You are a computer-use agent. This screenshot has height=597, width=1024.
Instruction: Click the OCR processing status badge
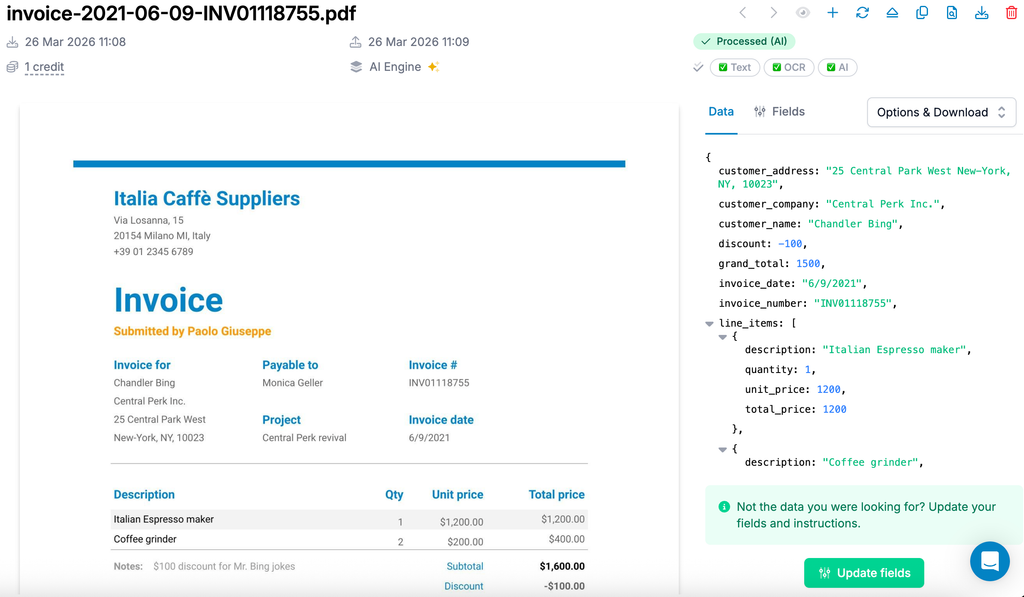[791, 67]
